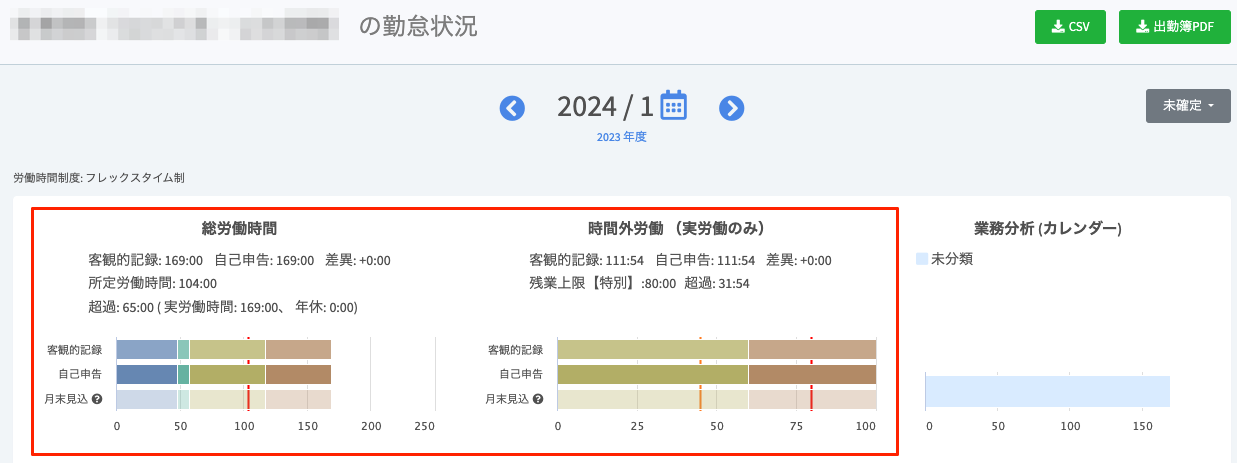This screenshot has height=463, width=1237.
Task: Click help icon beside 月末見込 in 時間外労働 chart
Action: [x=538, y=399]
